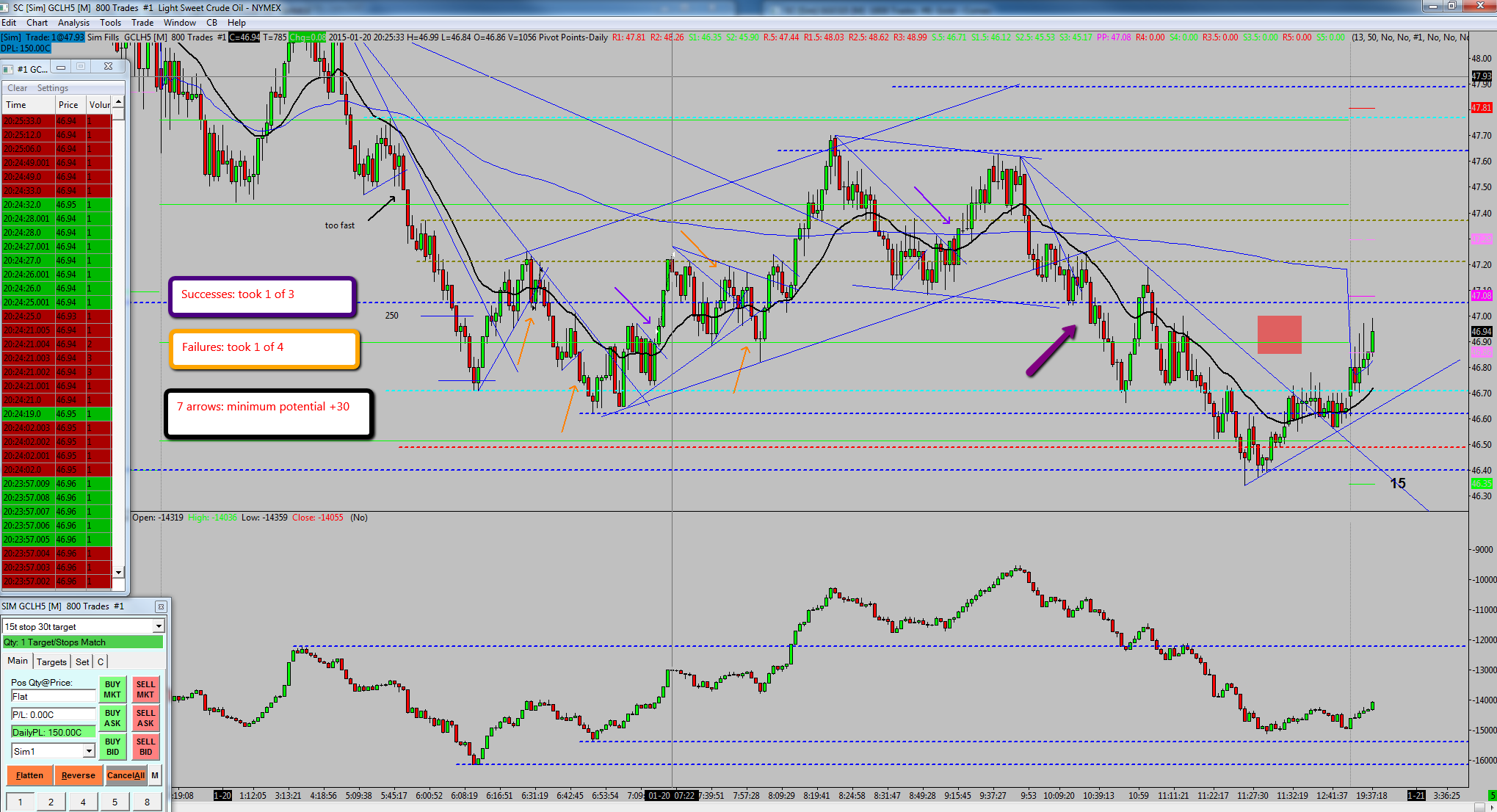This screenshot has height=812, width=1497.
Task: Click the BUY BID button
Action: [x=112, y=747]
